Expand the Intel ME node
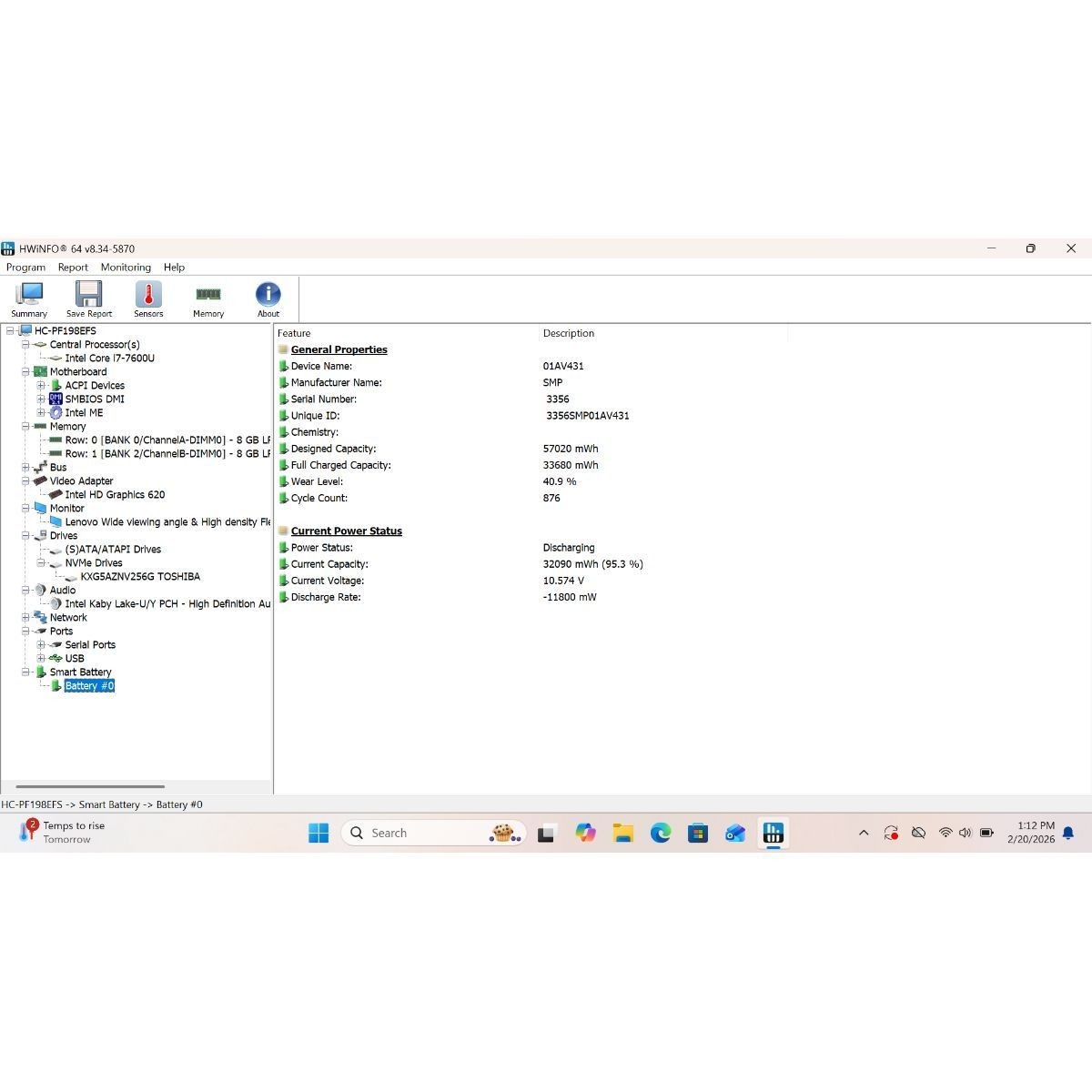Viewport: 1092px width, 1092px height. [x=41, y=412]
